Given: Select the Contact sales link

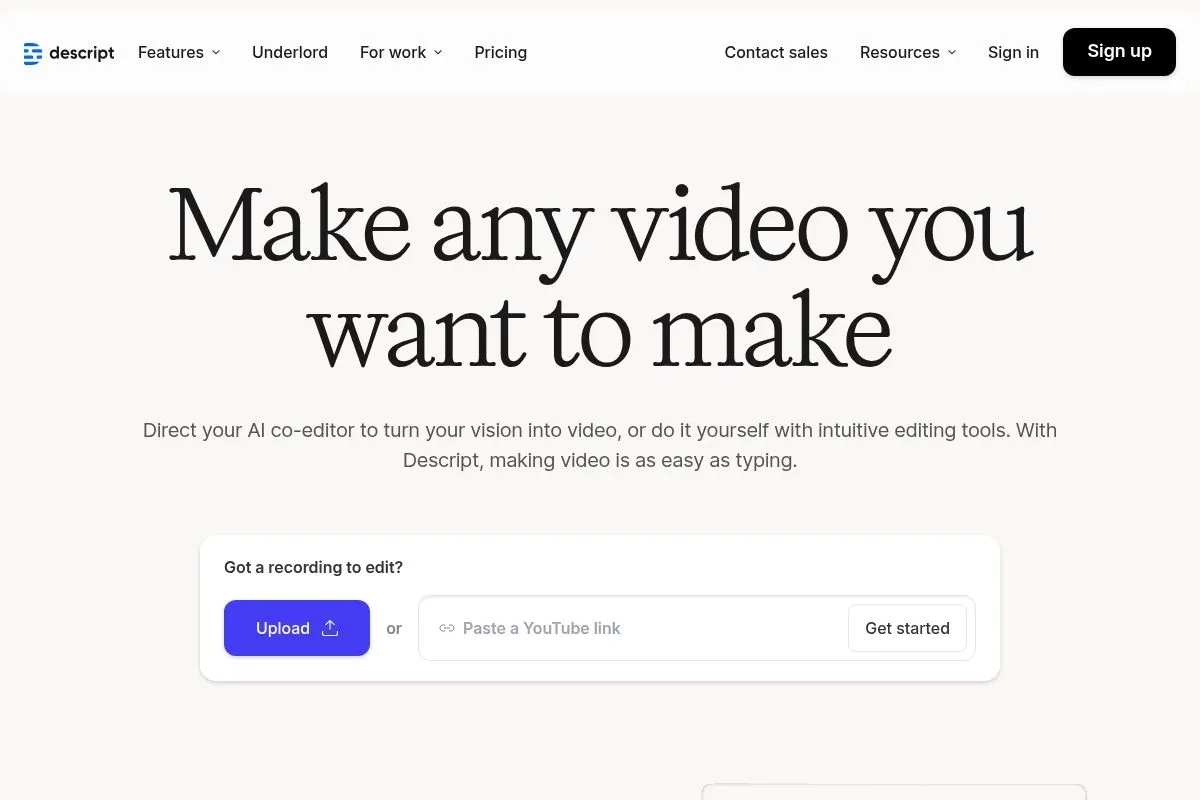Looking at the screenshot, I should 776,53.
